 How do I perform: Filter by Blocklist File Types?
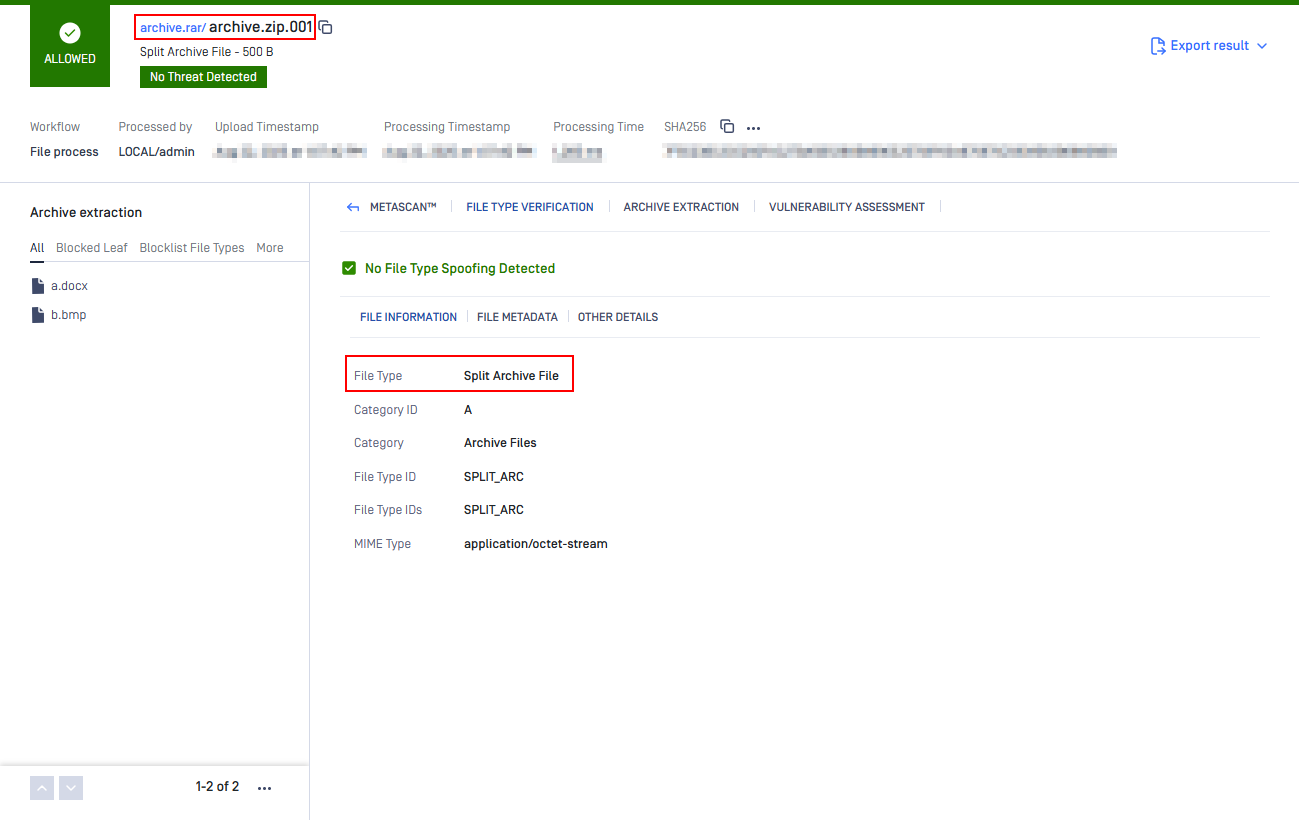click(x=192, y=248)
